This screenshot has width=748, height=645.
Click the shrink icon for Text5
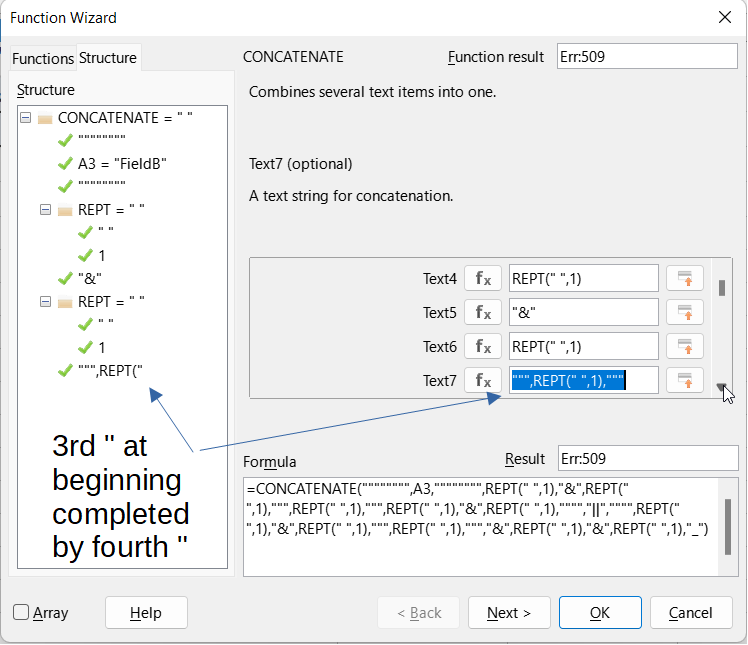[x=685, y=312]
